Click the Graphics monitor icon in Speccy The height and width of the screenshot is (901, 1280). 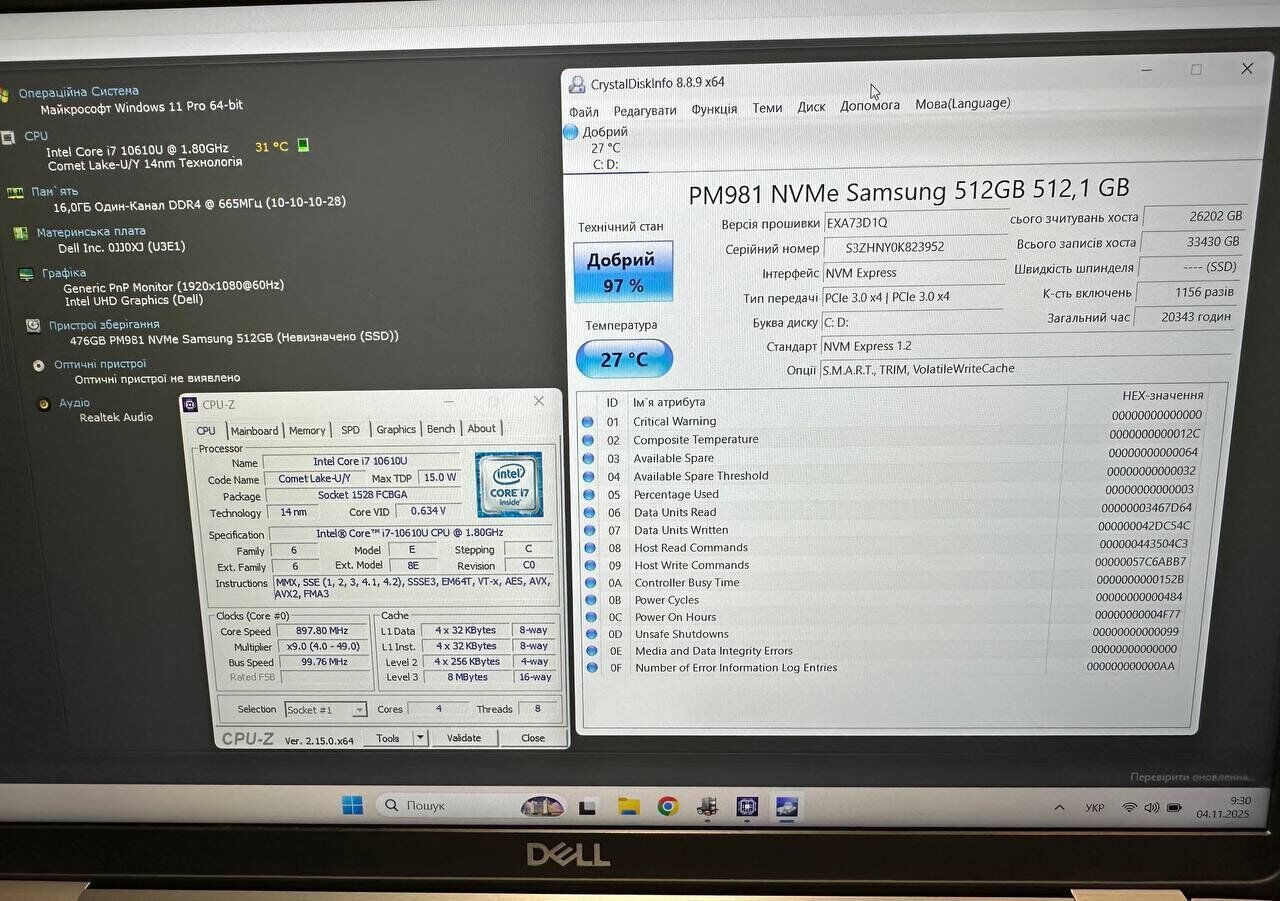coord(26,274)
